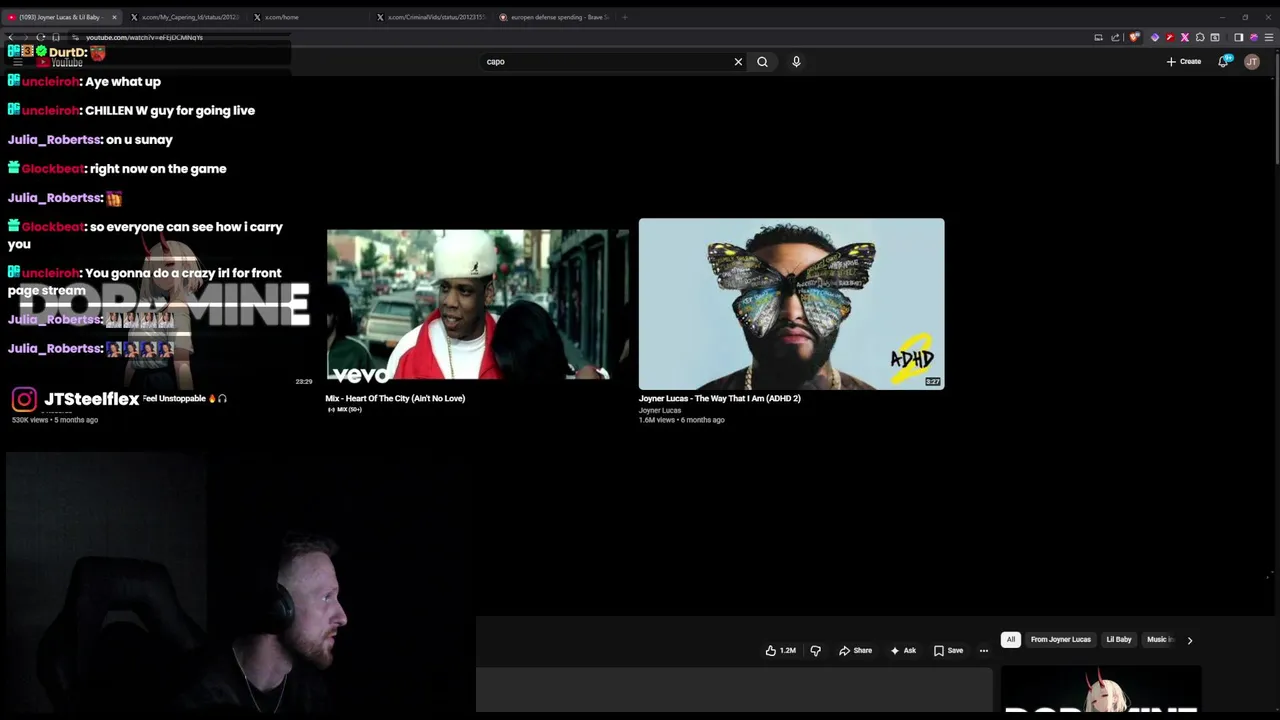The image size is (1280, 720).
Task: Select the partially hidden Music chip
Action: [1159, 640]
